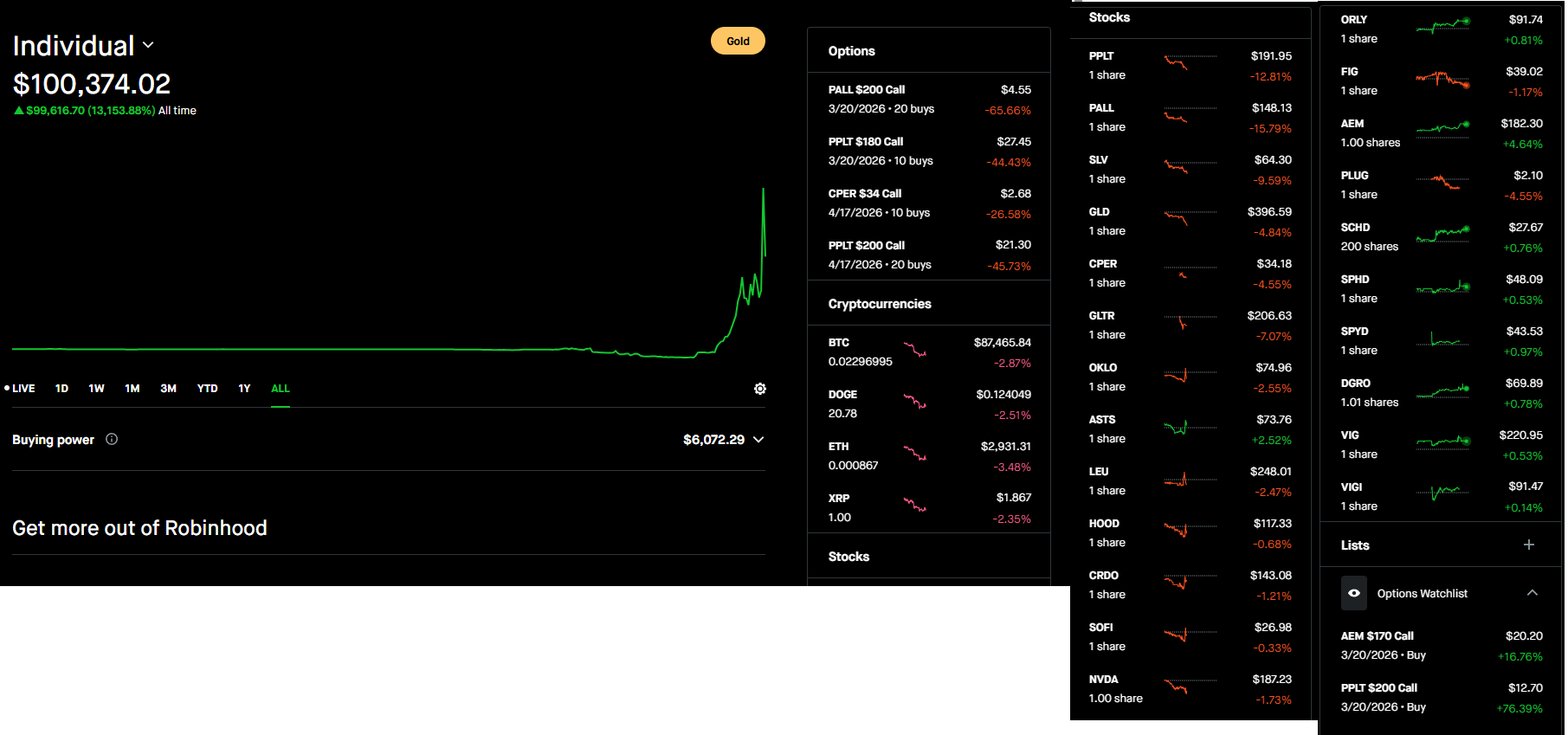Select the SLV stock row
This screenshot has width=1568, height=735.
tap(1191, 169)
